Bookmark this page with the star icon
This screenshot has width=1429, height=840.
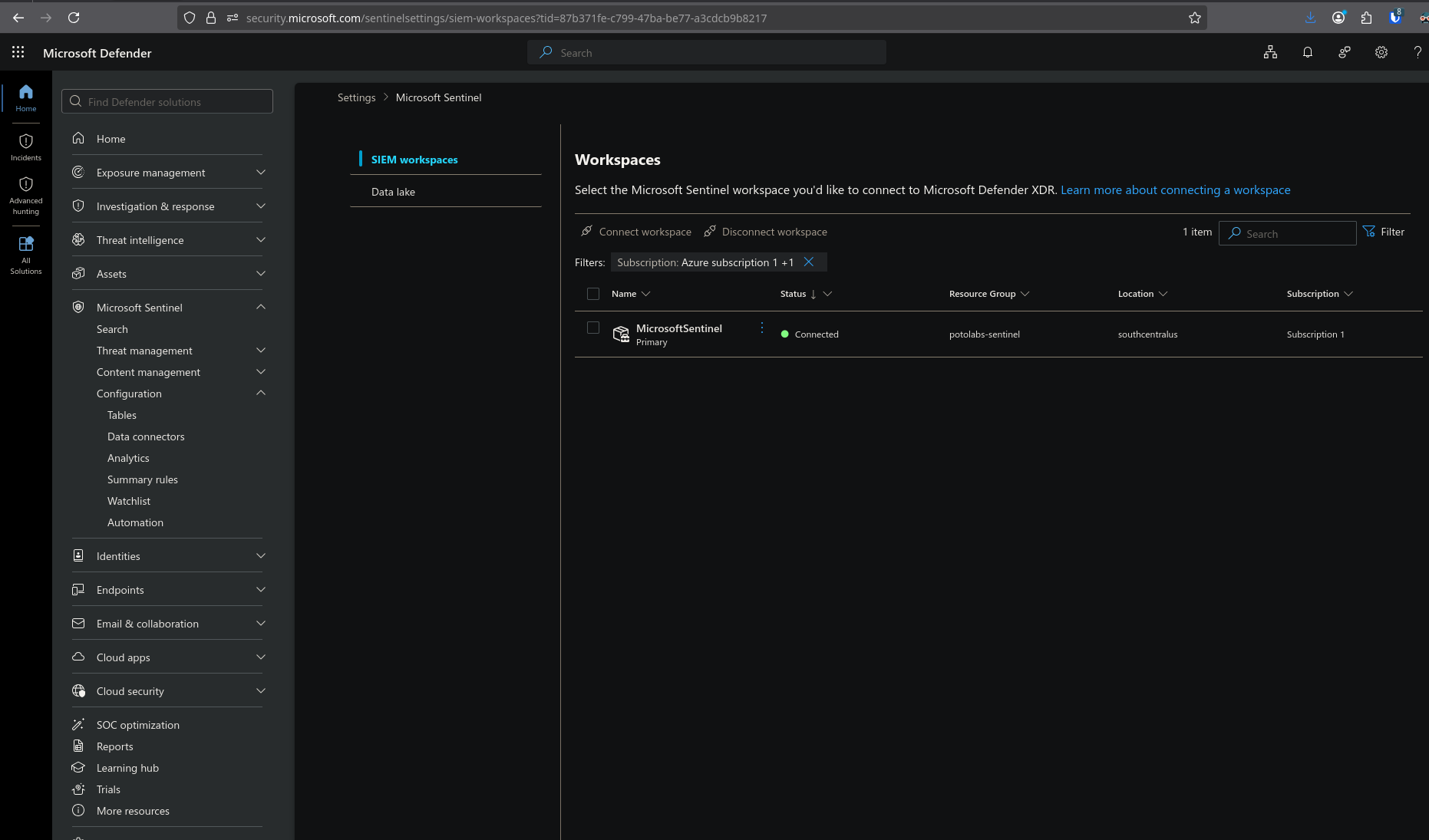[x=1195, y=18]
